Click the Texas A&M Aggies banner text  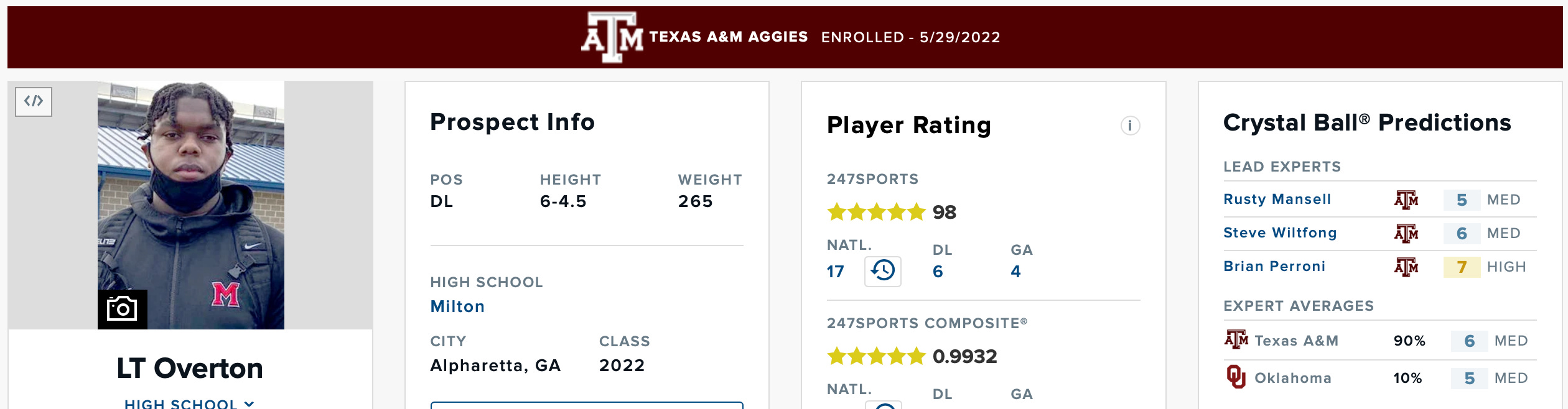tap(728, 37)
